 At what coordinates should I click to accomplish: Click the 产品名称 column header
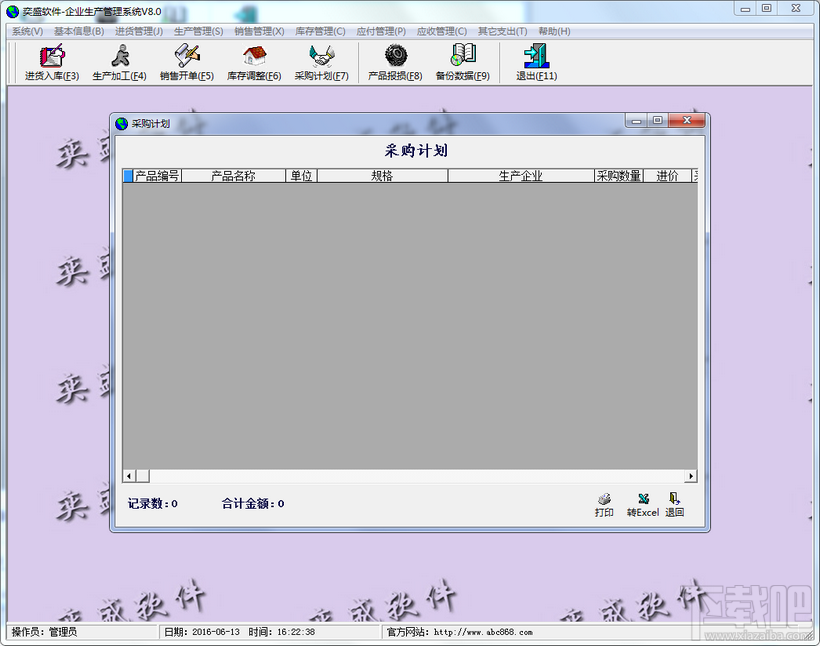[233, 176]
